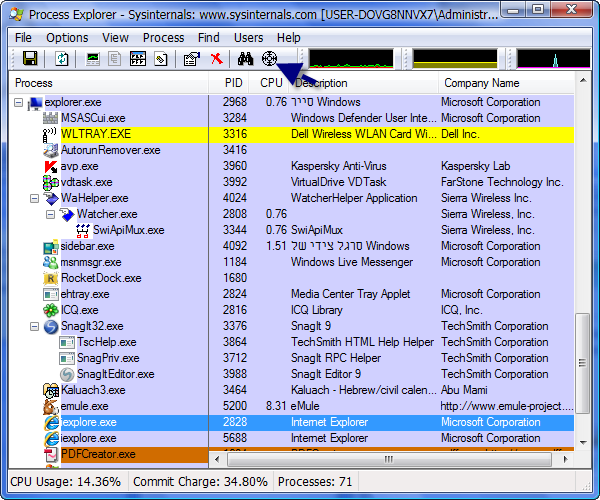This screenshot has width=600, height=500.
Task: Click the Show Process Tree toolbar icon
Action: (x=114, y=59)
